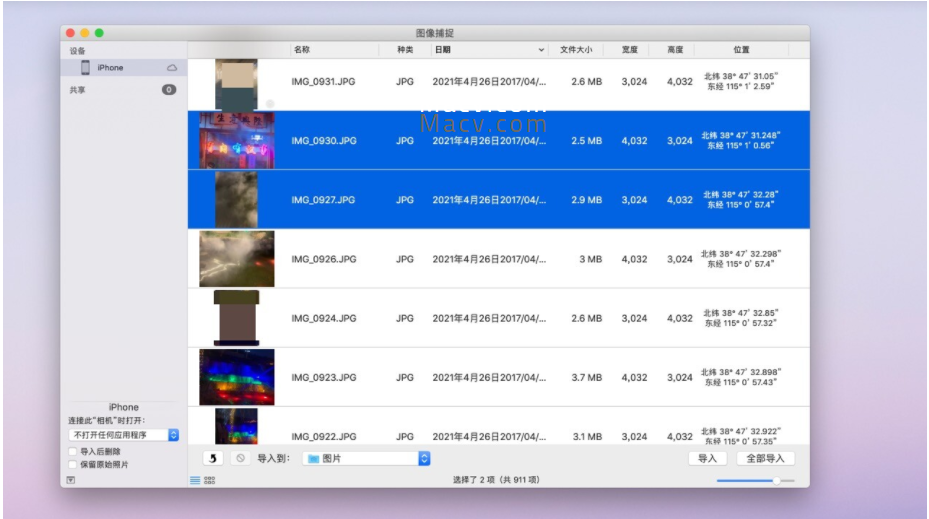Adjust the thumbnail size slider
The height and width of the screenshot is (519, 929).
coord(776,480)
